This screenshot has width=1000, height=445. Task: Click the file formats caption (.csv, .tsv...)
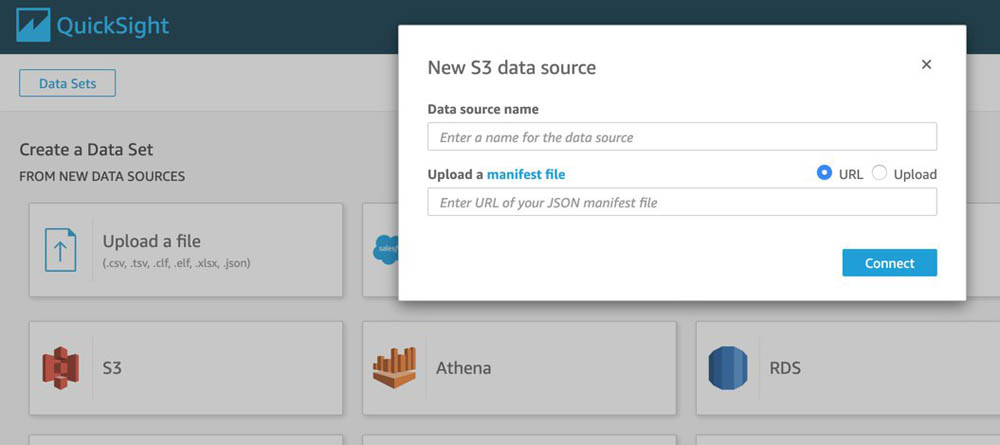click(177, 263)
